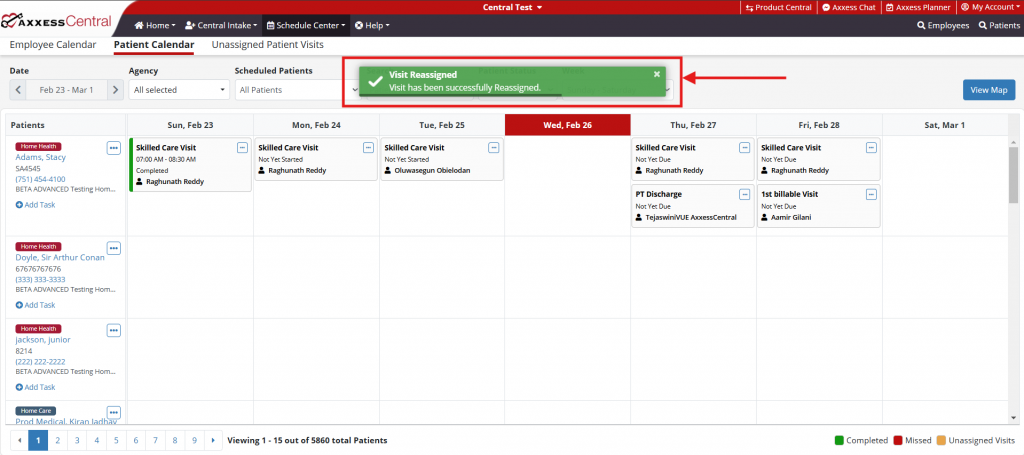1024x455 pixels.
Task: Open the Schedule Center menu
Action: [x=305, y=25]
